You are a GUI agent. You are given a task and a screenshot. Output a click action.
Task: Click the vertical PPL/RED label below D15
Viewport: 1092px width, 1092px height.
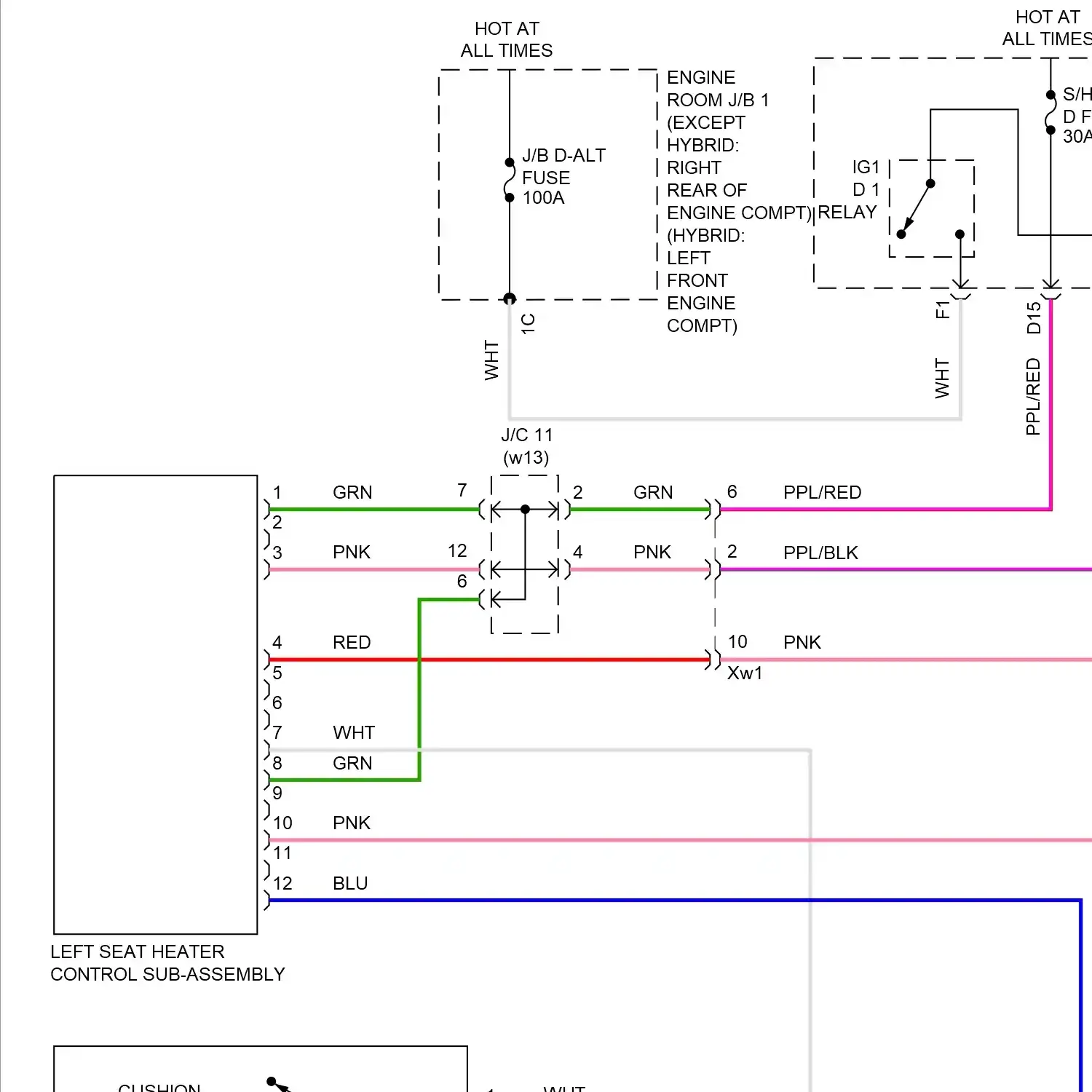[x=1032, y=396]
